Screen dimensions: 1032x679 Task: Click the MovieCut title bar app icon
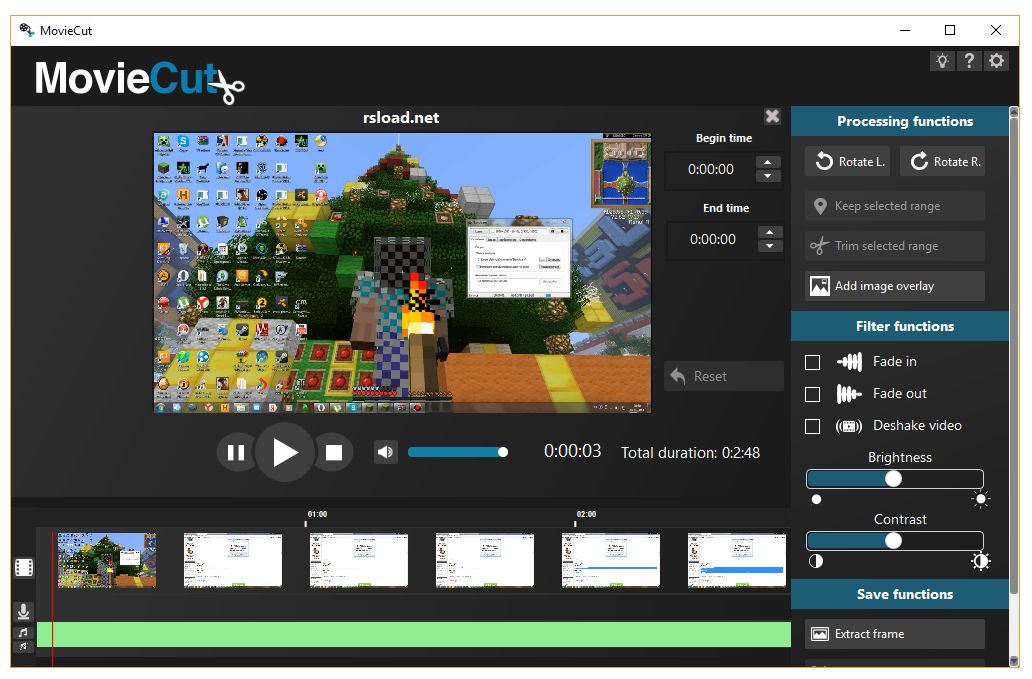pos(26,30)
